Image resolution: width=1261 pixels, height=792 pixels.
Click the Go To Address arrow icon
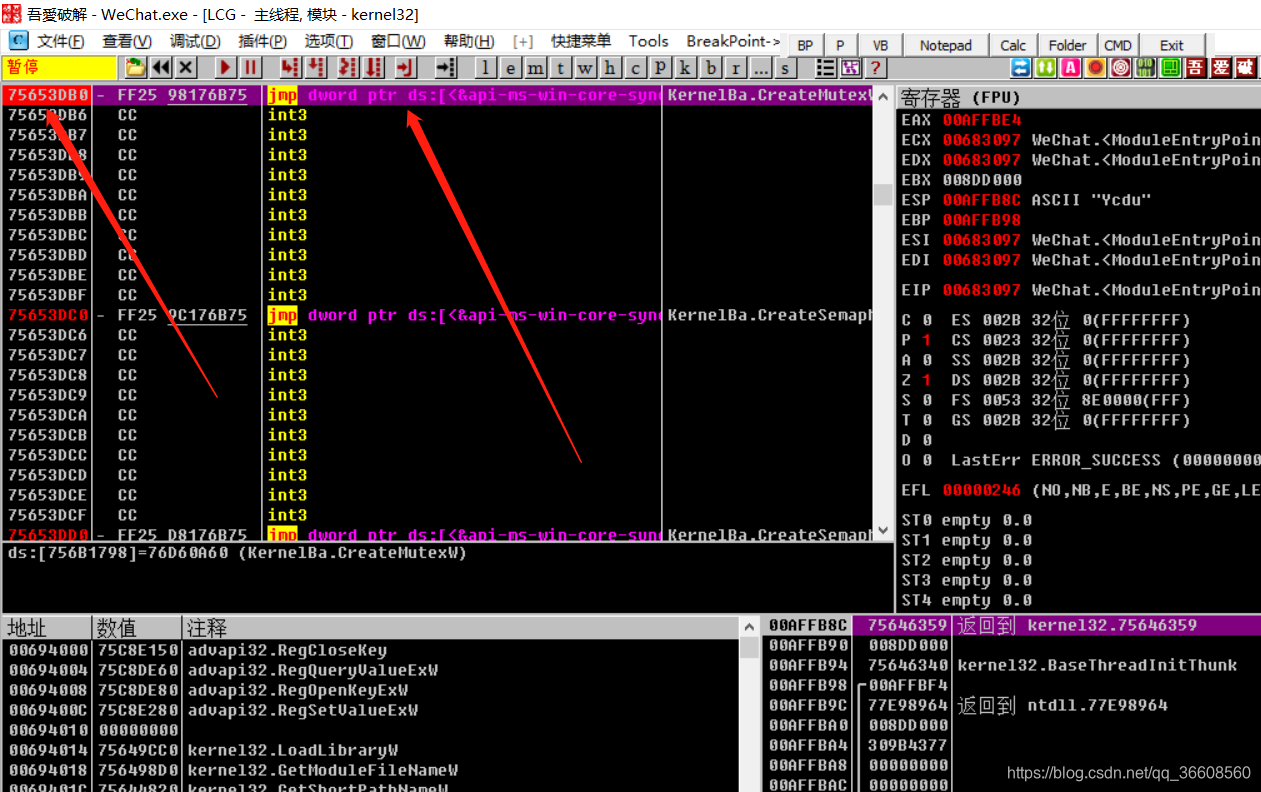[x=446, y=68]
